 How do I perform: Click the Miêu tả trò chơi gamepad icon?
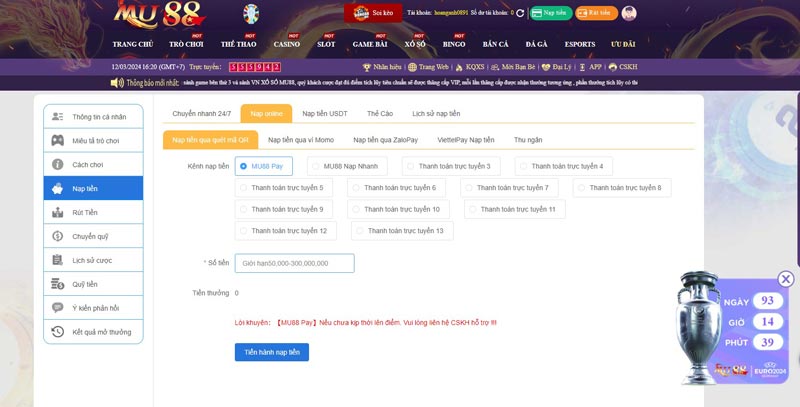pyautogui.click(x=58, y=141)
